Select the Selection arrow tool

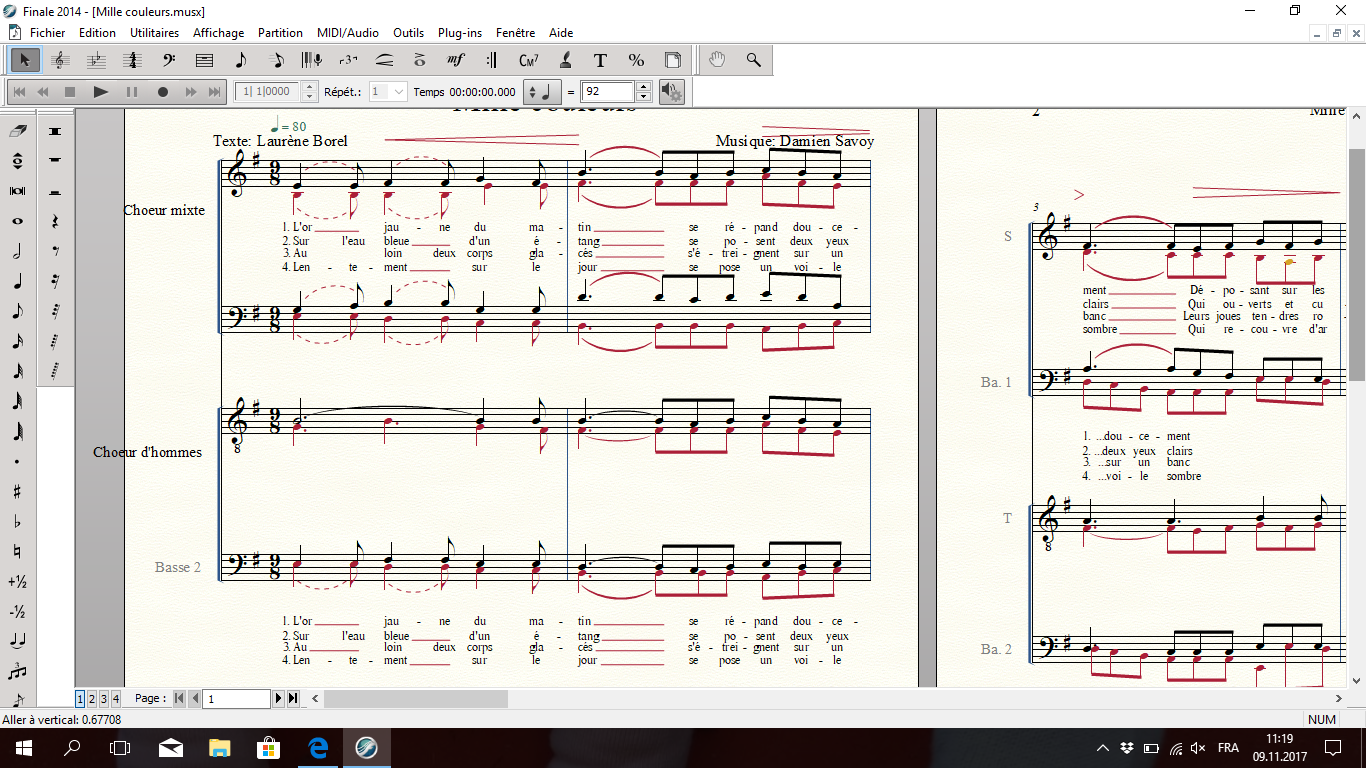25,60
